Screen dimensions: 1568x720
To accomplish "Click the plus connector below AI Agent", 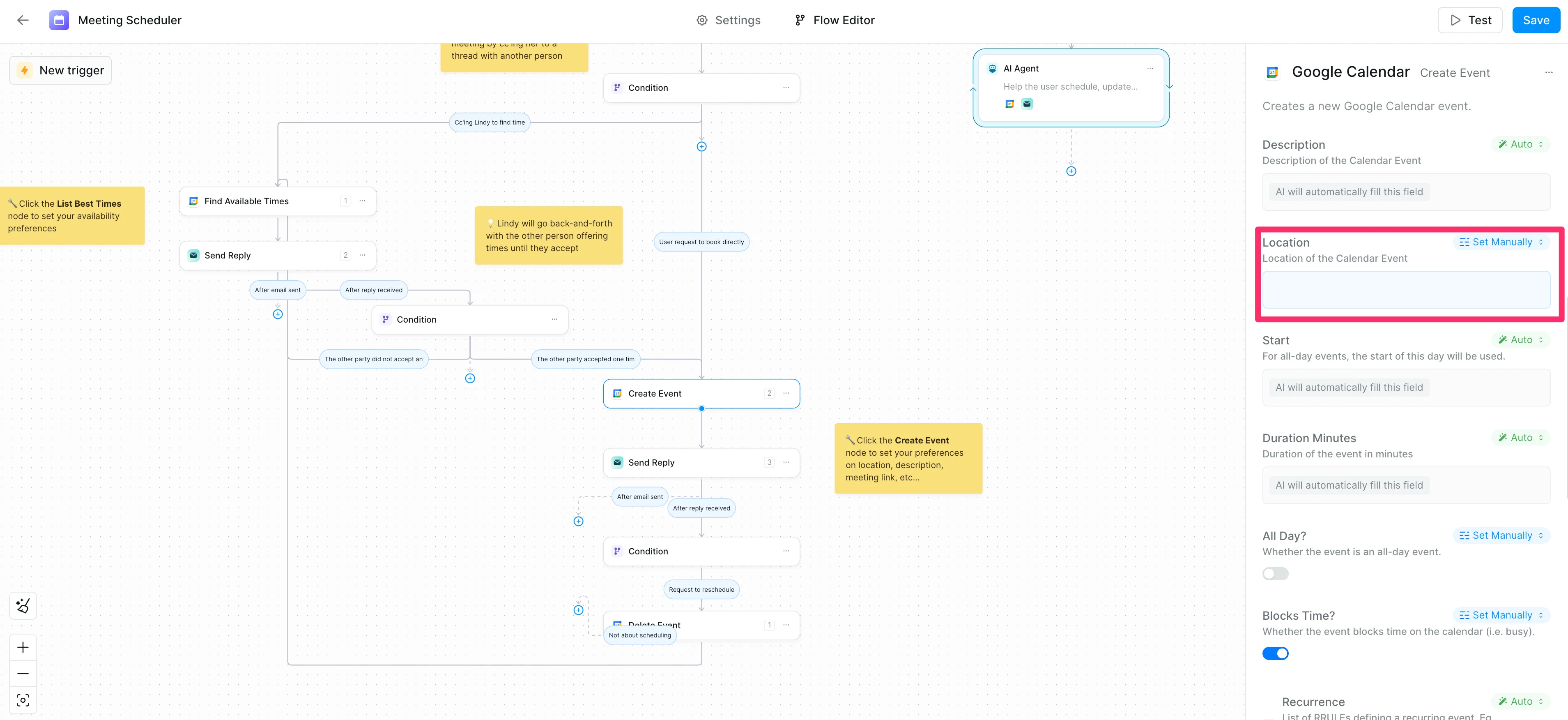I will [x=1071, y=171].
